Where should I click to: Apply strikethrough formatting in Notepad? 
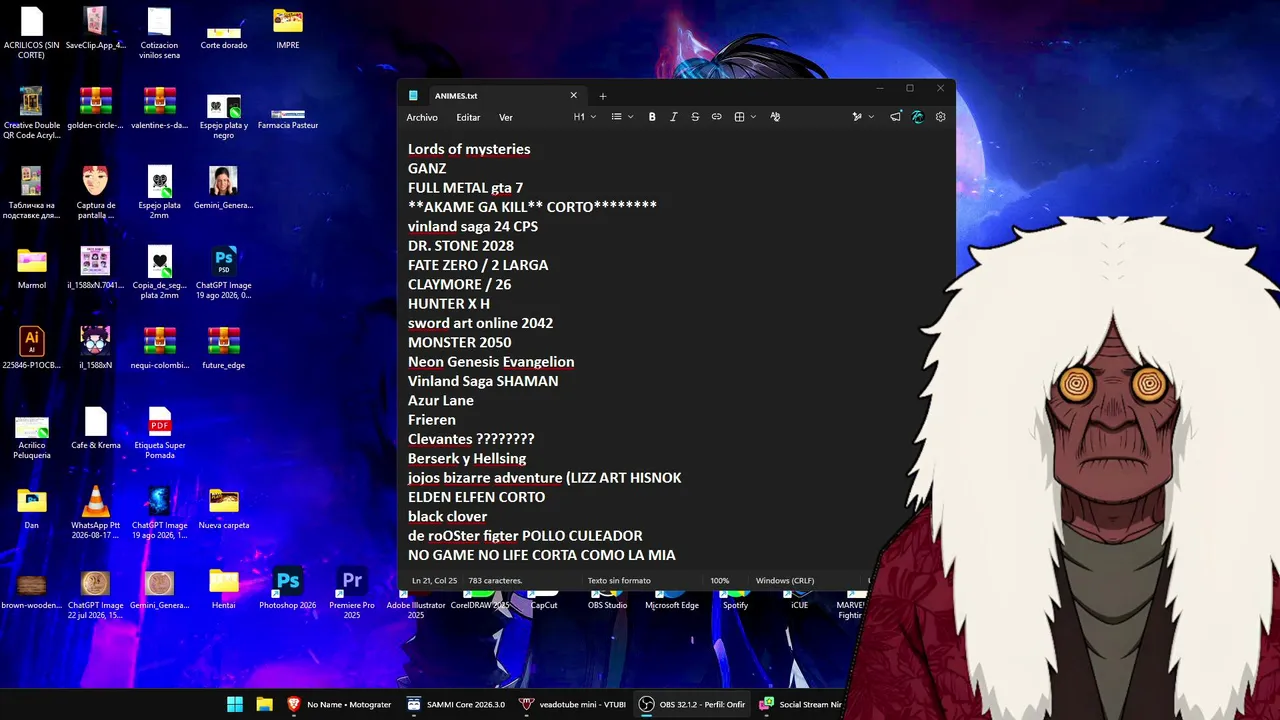(695, 117)
